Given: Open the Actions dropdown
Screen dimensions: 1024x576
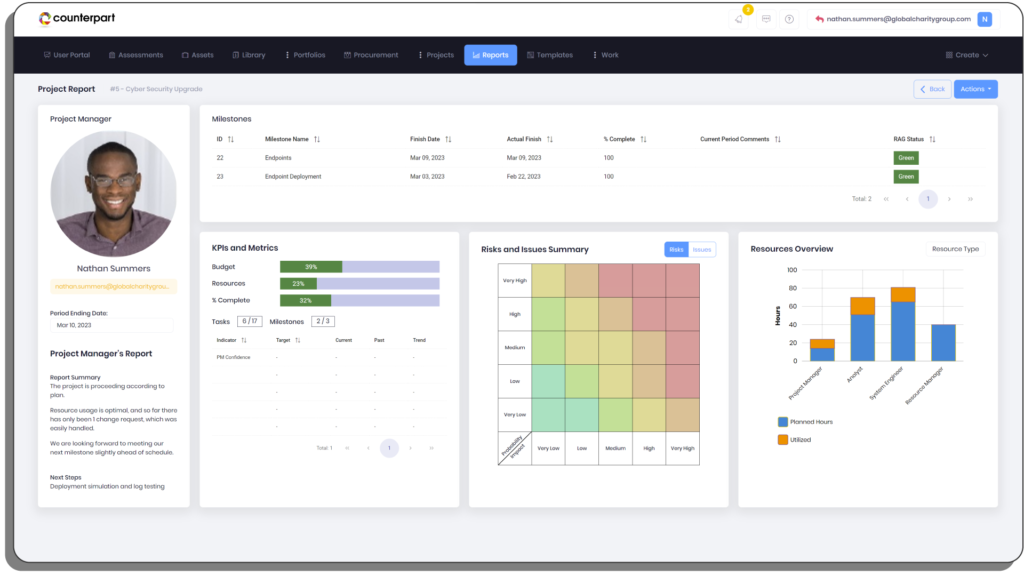Looking at the screenshot, I should [x=975, y=89].
